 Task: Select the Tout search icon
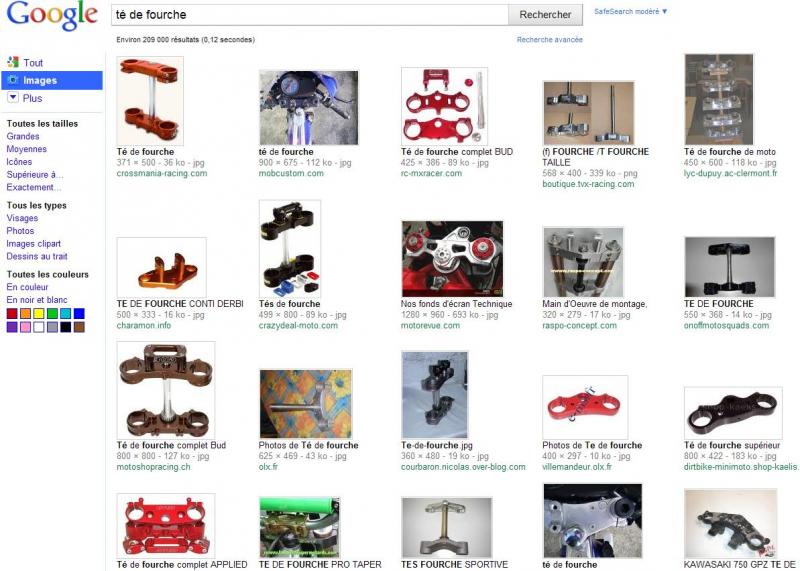13,62
